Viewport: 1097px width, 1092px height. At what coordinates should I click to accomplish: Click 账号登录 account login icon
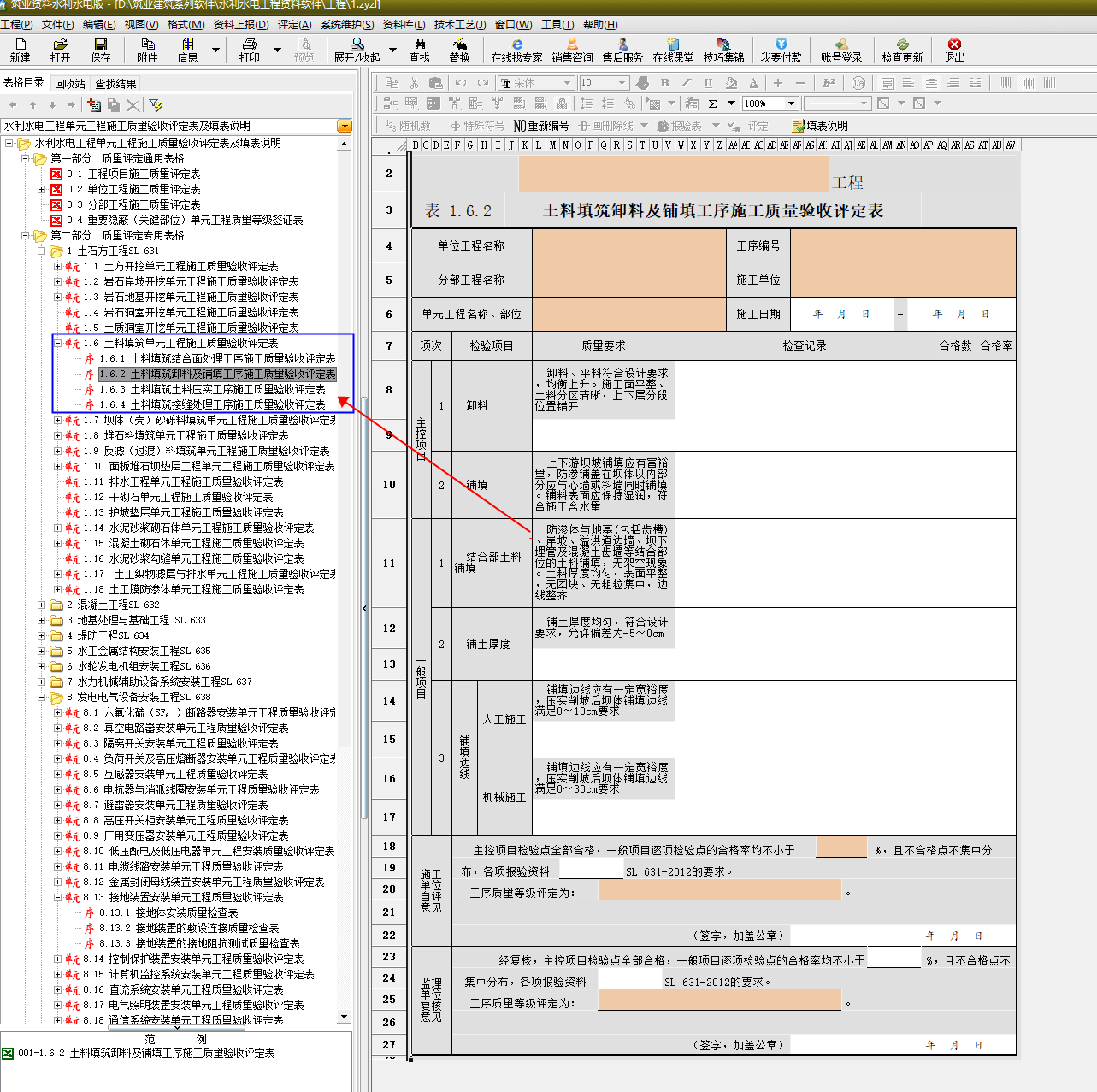(841, 50)
